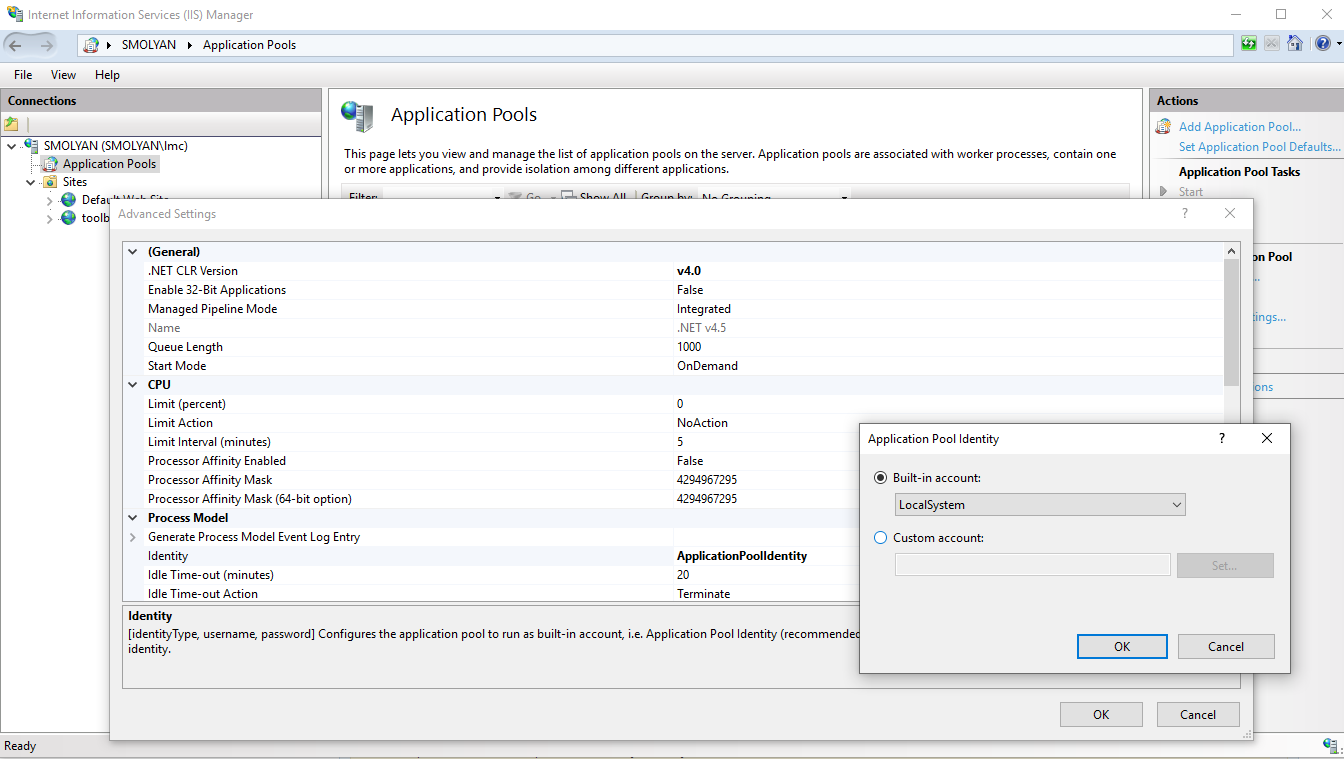Select the Limit (percent) row
The height and width of the screenshot is (759, 1344).
point(673,404)
